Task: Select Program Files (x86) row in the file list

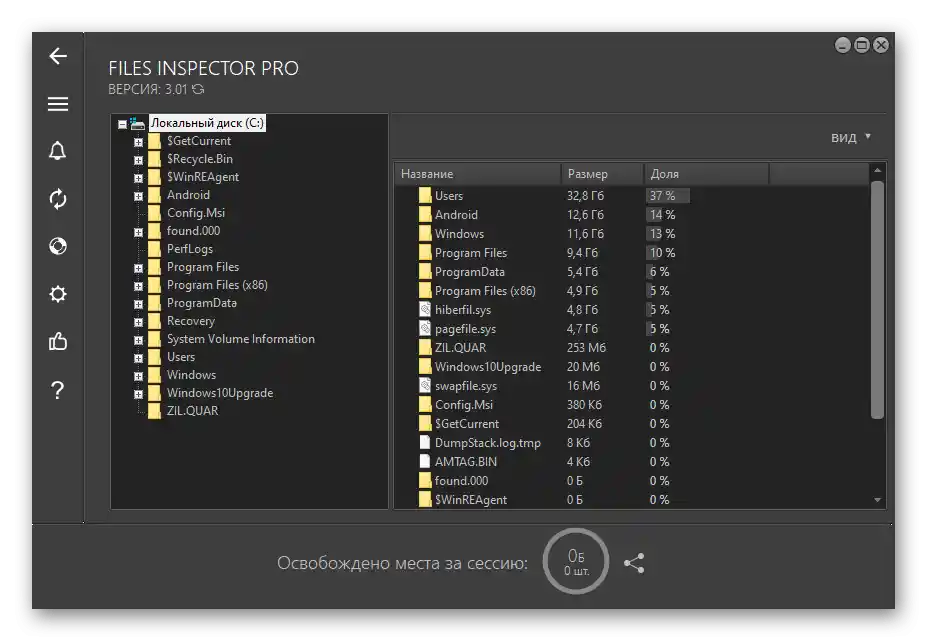Action: coord(633,290)
